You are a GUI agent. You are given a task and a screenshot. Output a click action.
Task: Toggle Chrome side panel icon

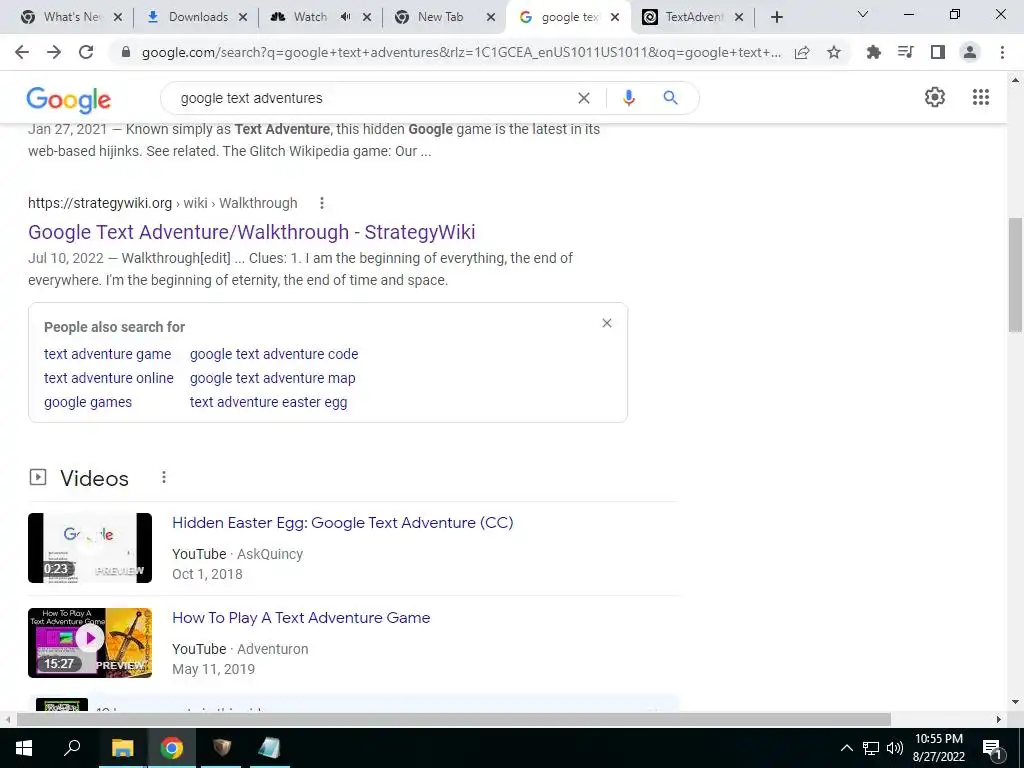tap(938, 52)
